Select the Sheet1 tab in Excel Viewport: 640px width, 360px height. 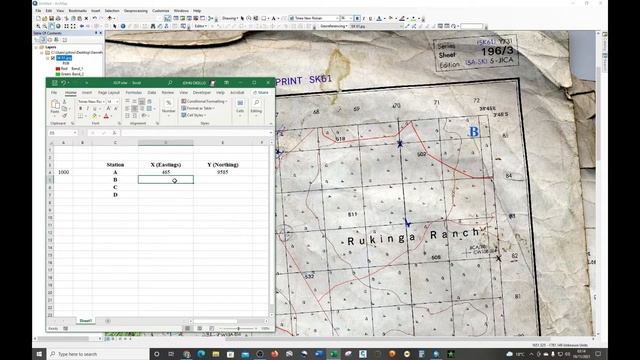coord(85,321)
